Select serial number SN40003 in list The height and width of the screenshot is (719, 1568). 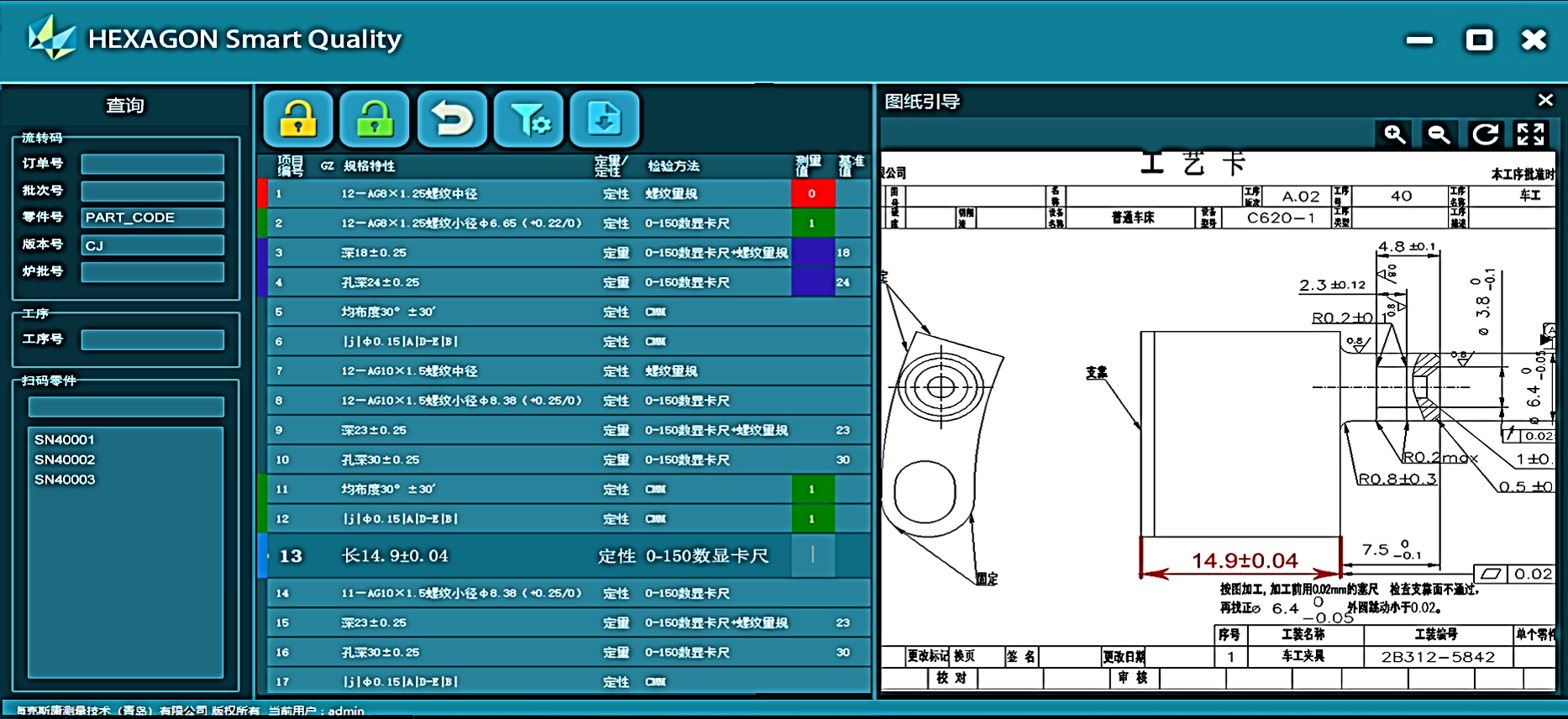coord(65,480)
